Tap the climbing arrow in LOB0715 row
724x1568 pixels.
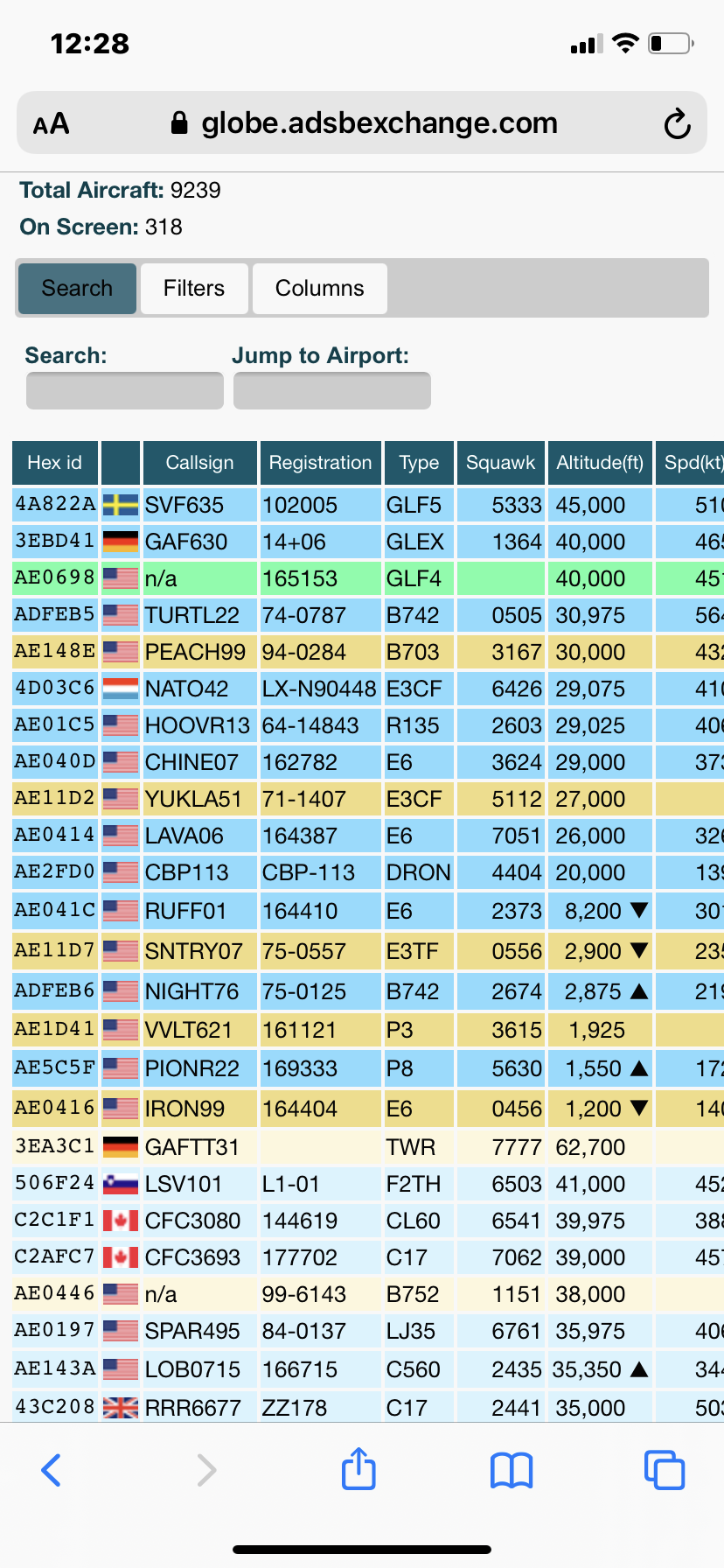[x=639, y=1368]
